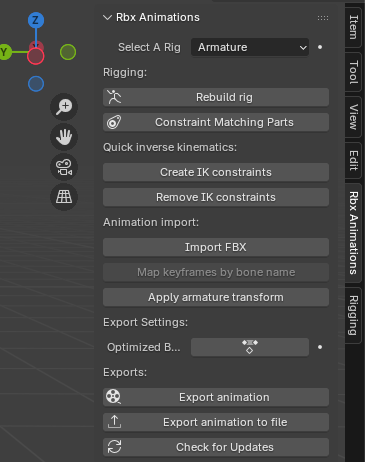
Task: Click the zoom magnifier viewport icon
Action: [x=64, y=107]
